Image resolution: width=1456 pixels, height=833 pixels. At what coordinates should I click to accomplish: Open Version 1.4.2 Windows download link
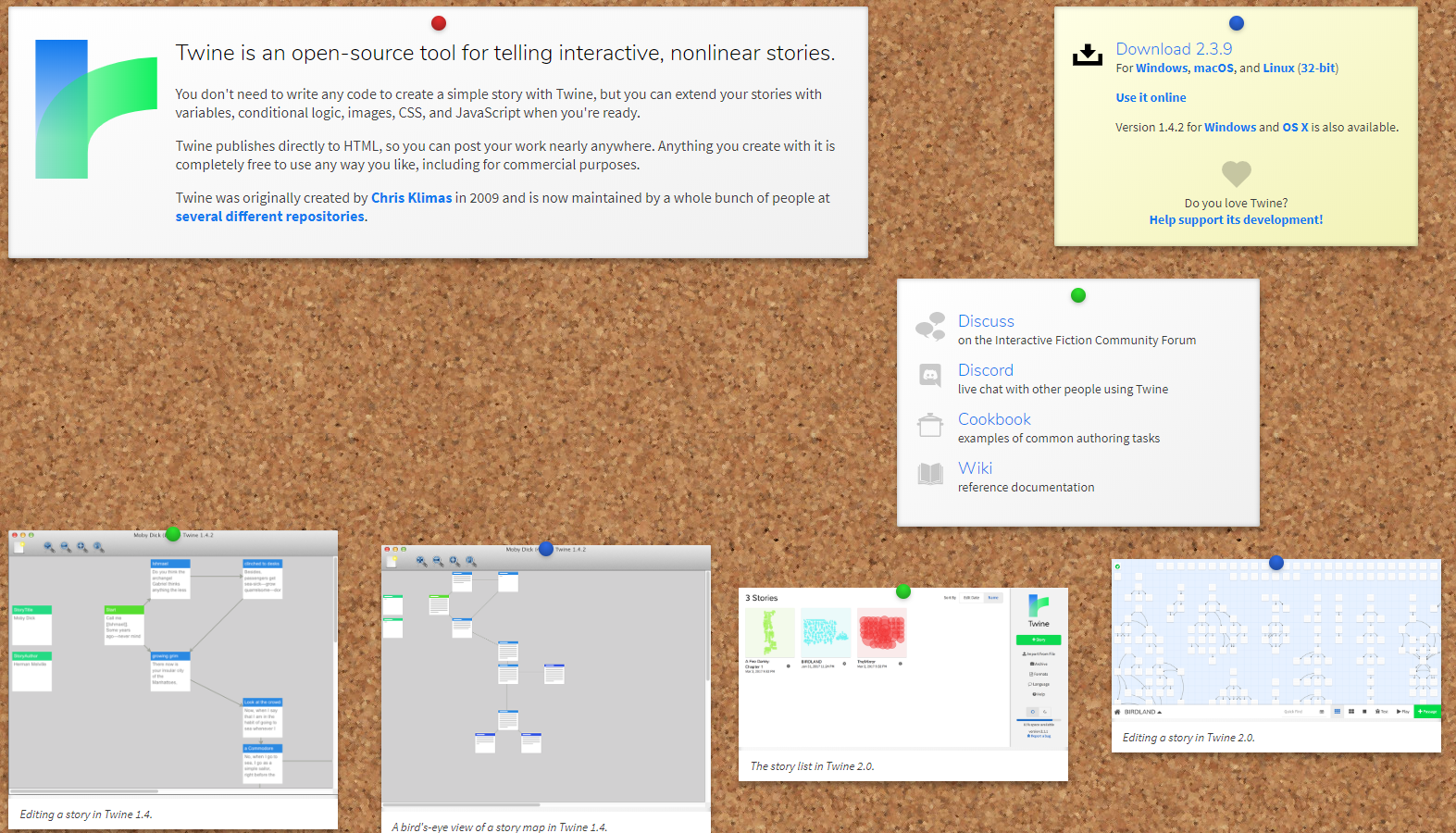coord(1230,128)
